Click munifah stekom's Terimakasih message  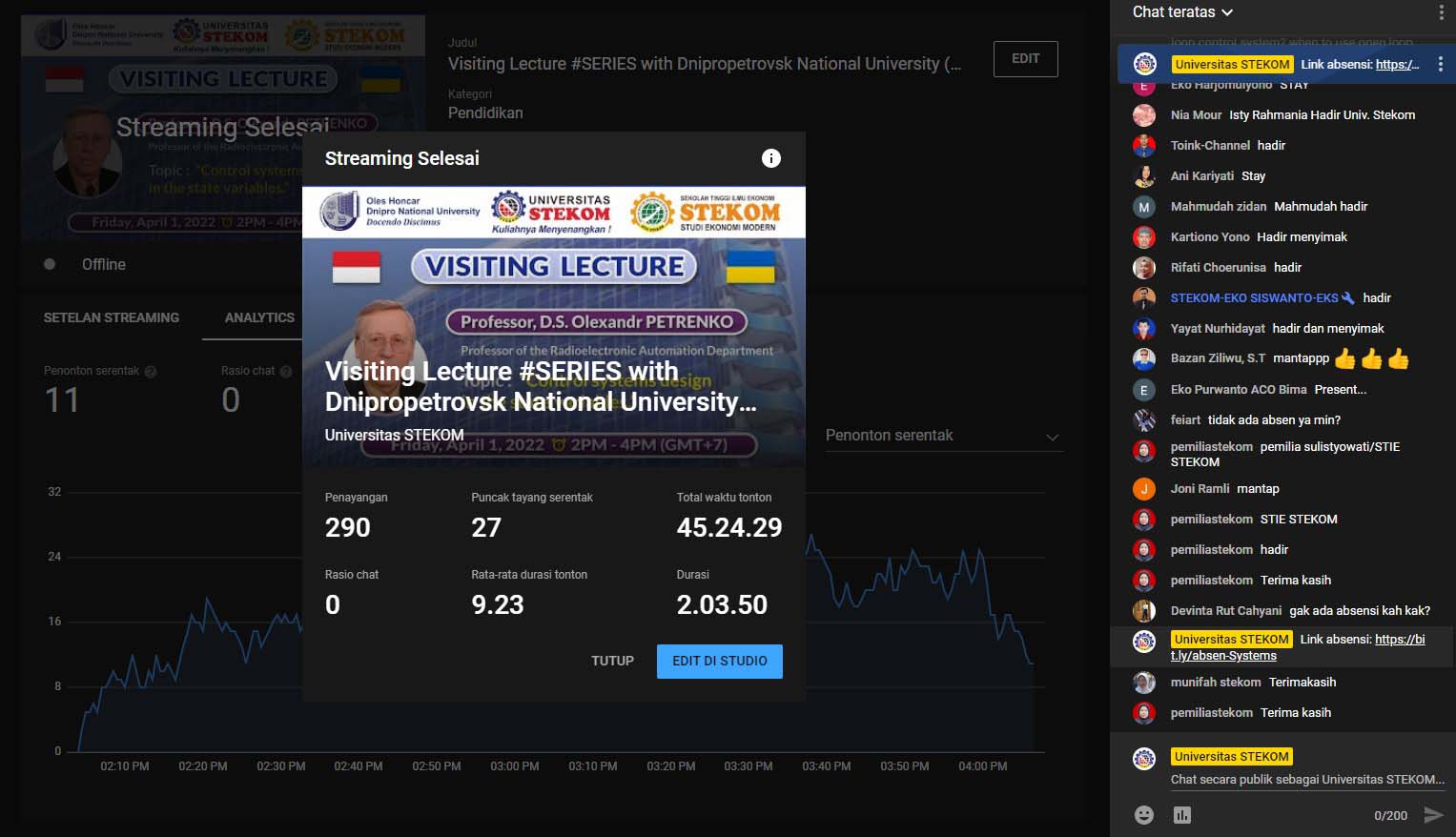pyautogui.click(x=1302, y=683)
